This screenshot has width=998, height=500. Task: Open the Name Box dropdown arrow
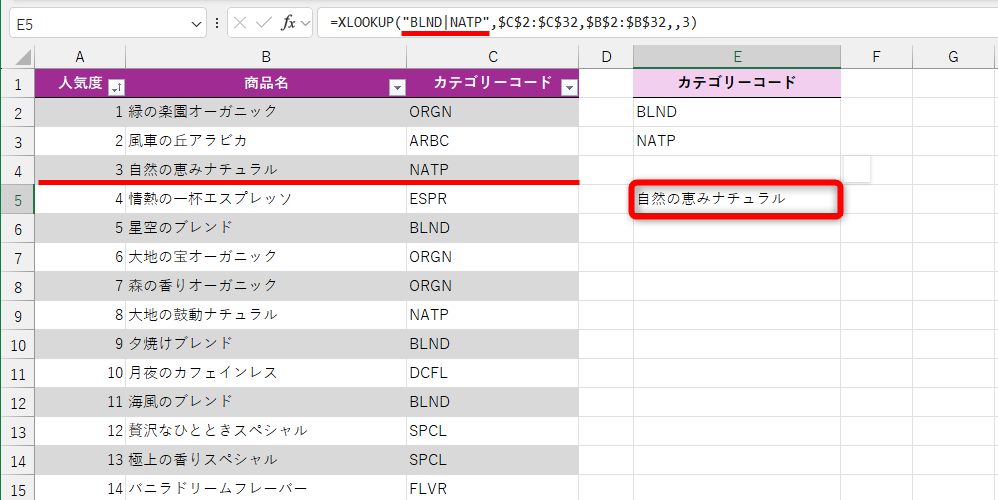195,24
